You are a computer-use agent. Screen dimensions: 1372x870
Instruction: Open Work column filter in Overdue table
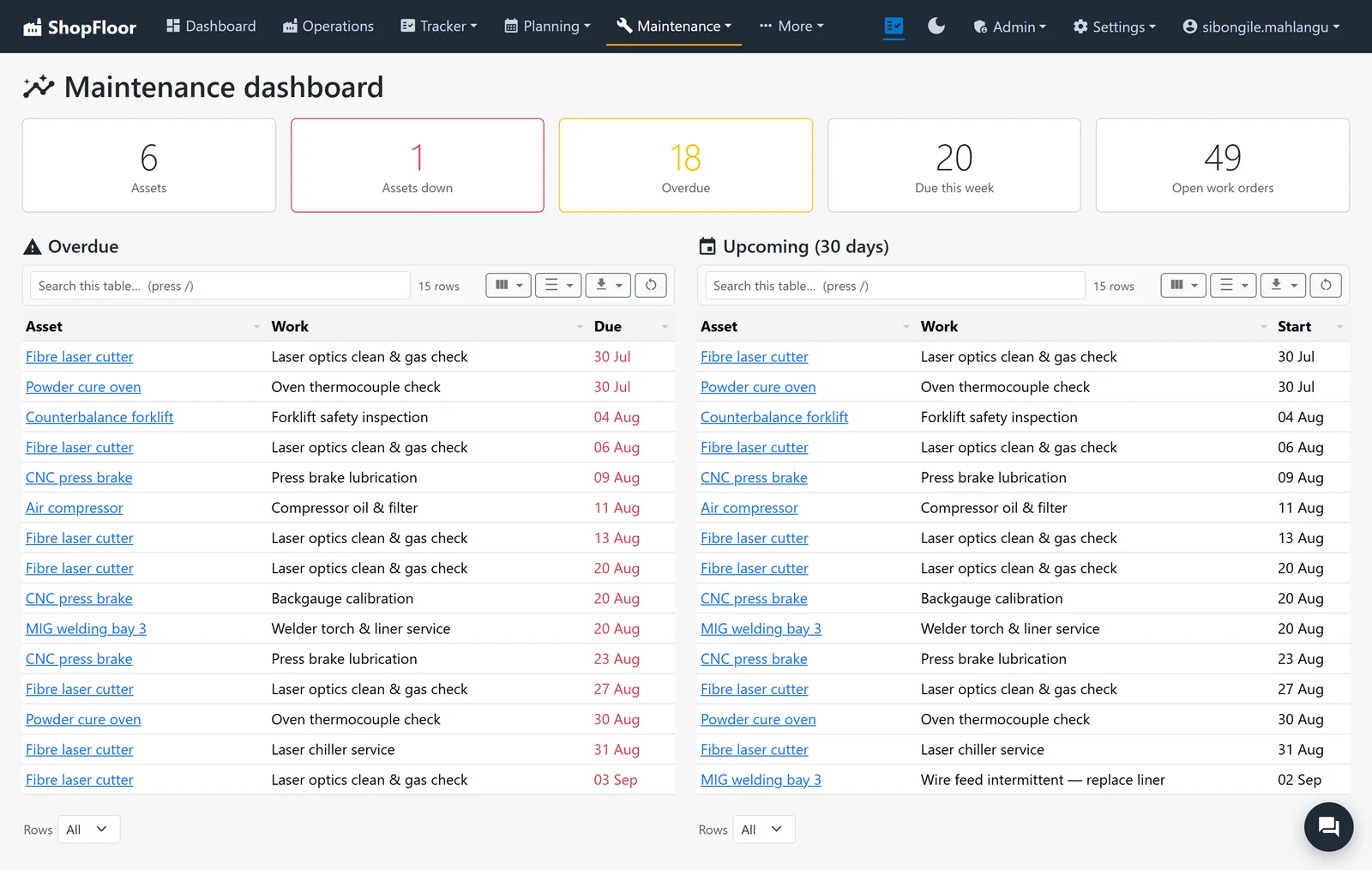pos(579,327)
